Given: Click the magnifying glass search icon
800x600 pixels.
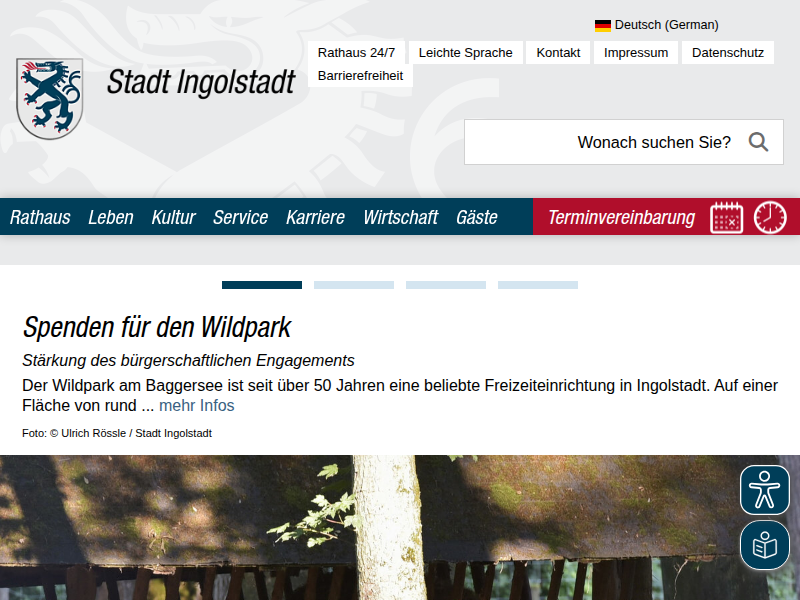Looking at the screenshot, I should [x=758, y=142].
